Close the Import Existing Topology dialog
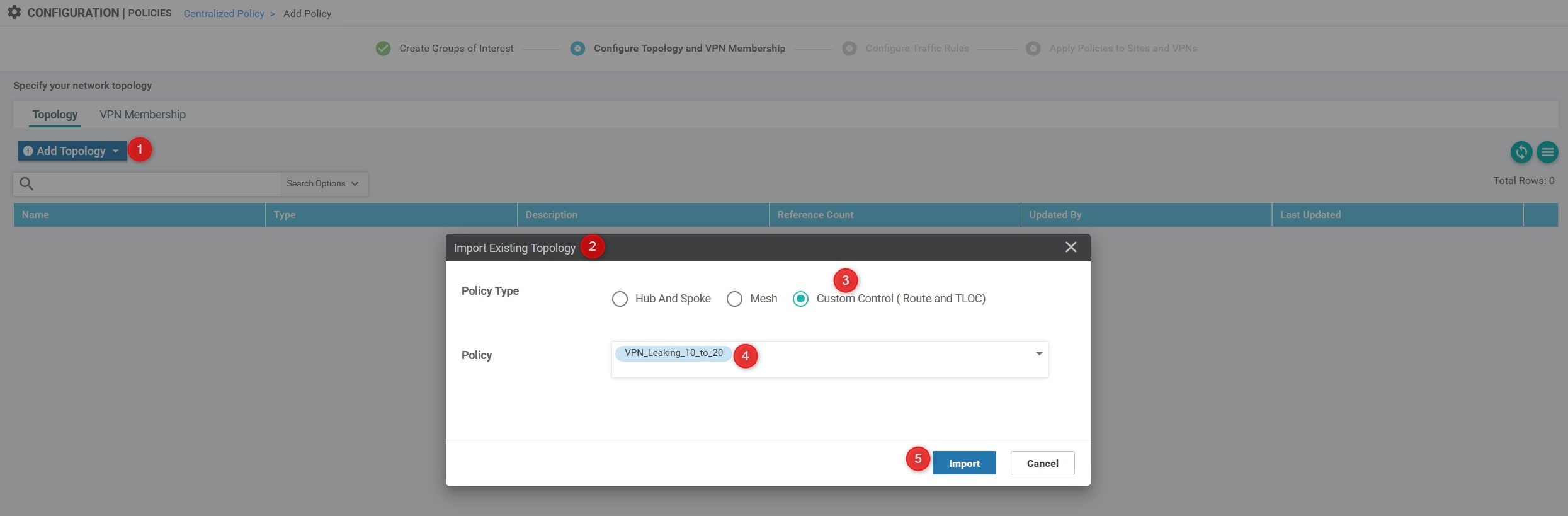Screen dimensions: 1568x516 1071,247
